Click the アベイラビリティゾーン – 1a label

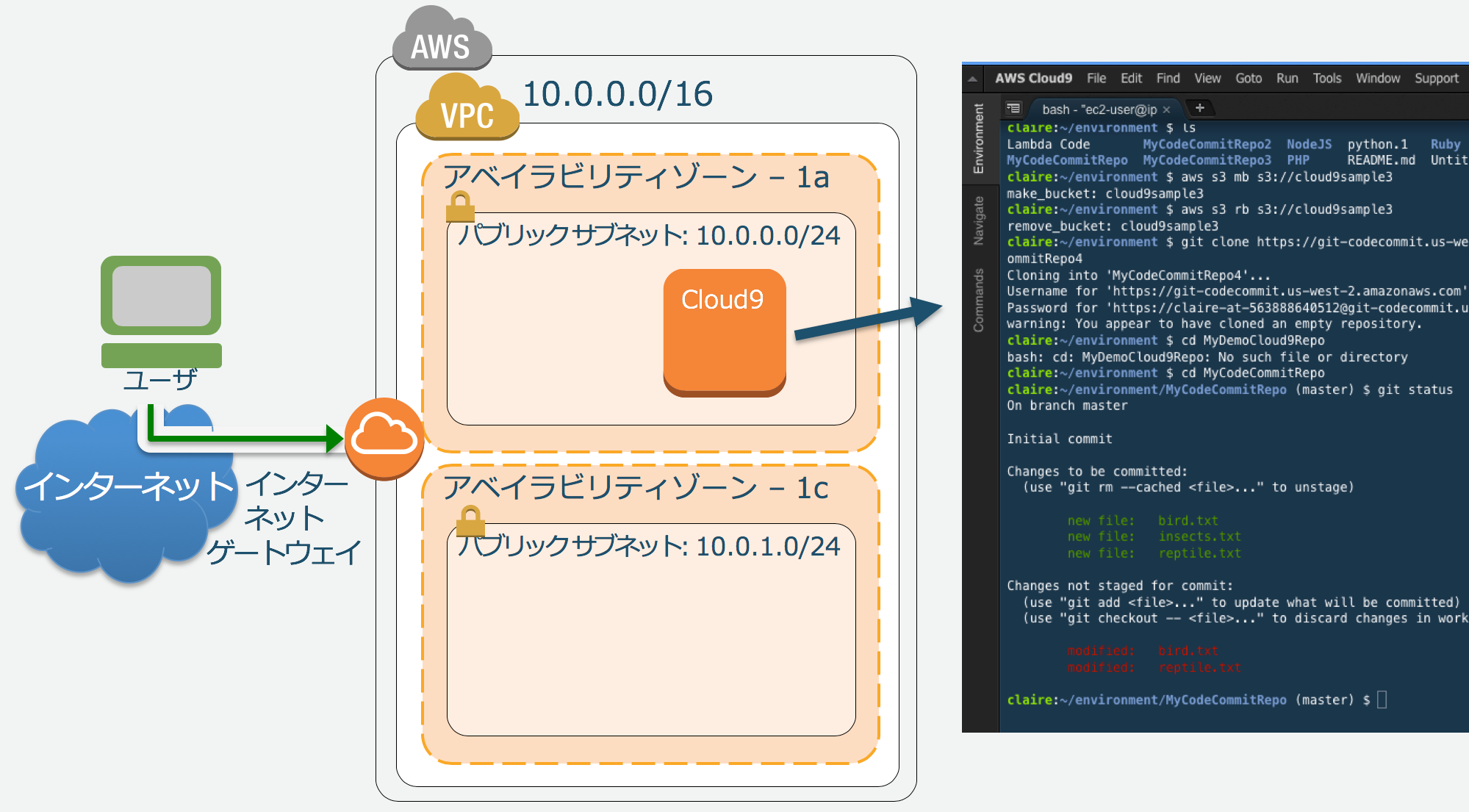[x=636, y=177]
